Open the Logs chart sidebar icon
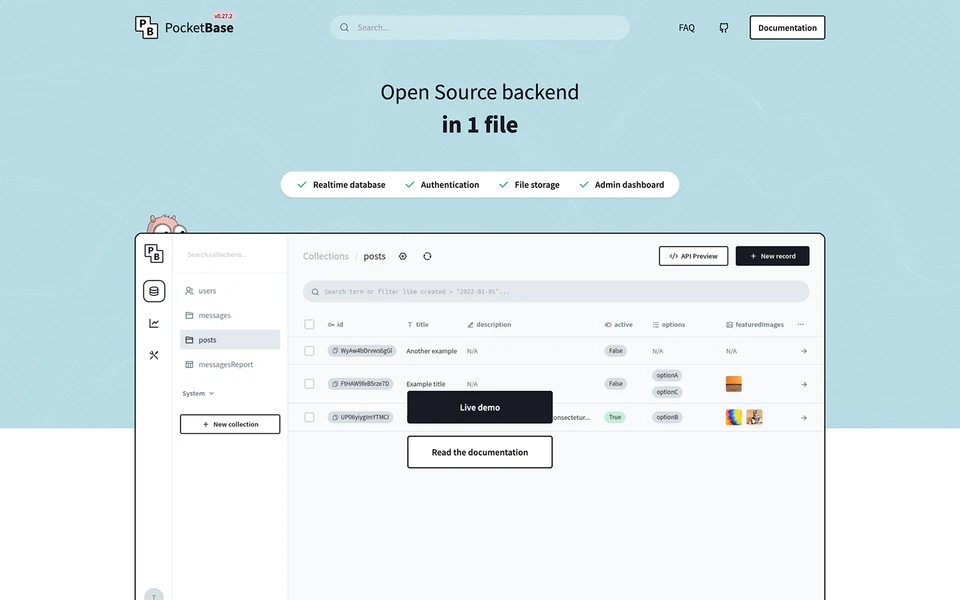This screenshot has width=960, height=600. [154, 323]
